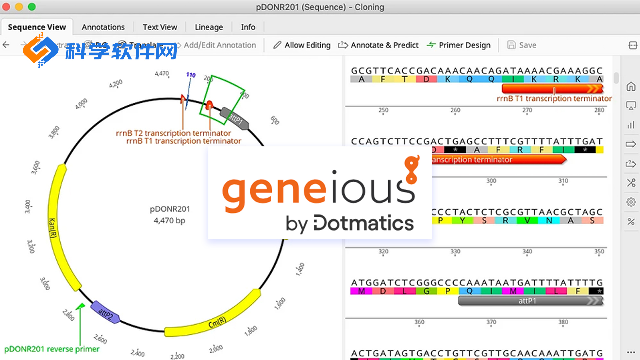
Task: Click the three dots at sidebar bottom
Action: [631, 352]
